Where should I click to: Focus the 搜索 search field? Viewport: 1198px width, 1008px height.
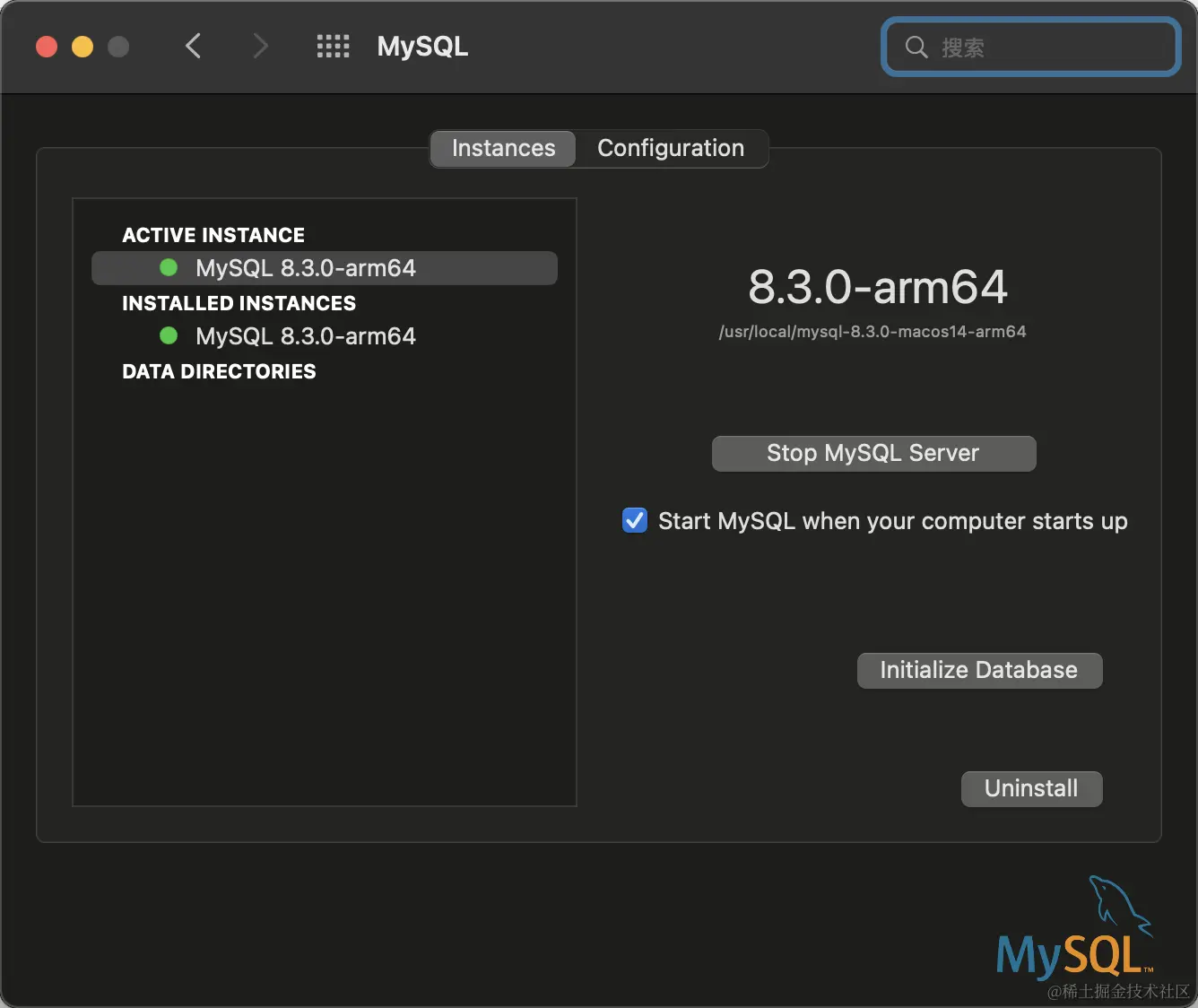(1031, 47)
